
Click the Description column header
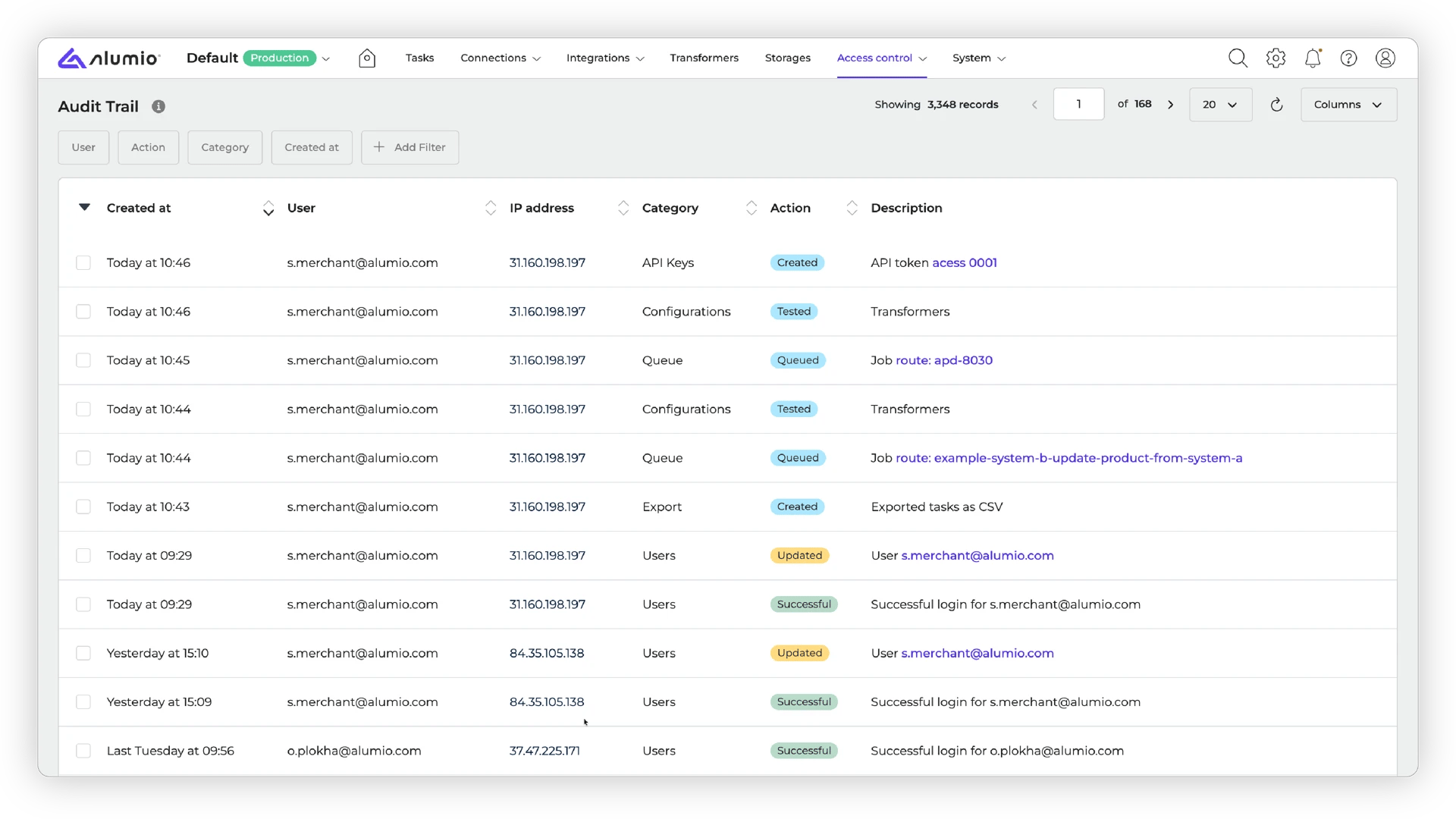[906, 209]
